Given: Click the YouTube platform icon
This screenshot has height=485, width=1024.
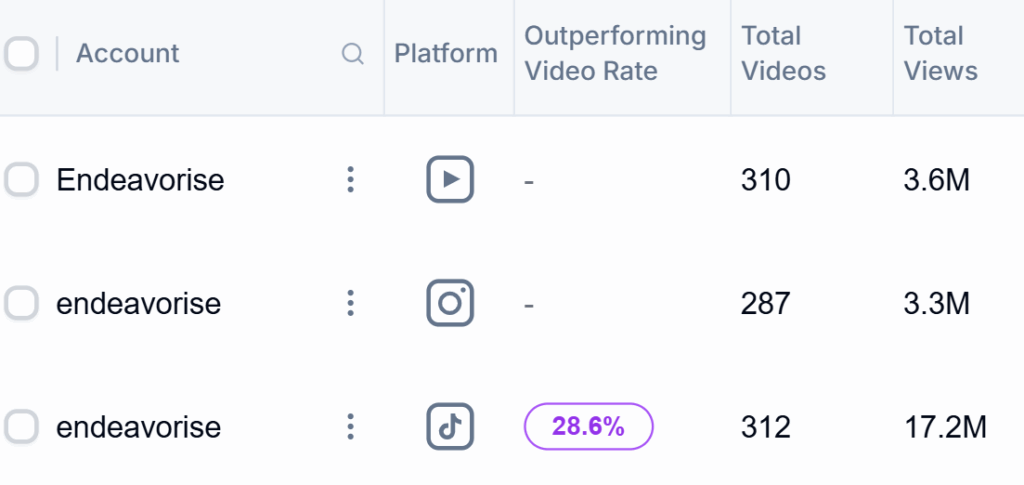Looking at the screenshot, I should pos(450,180).
